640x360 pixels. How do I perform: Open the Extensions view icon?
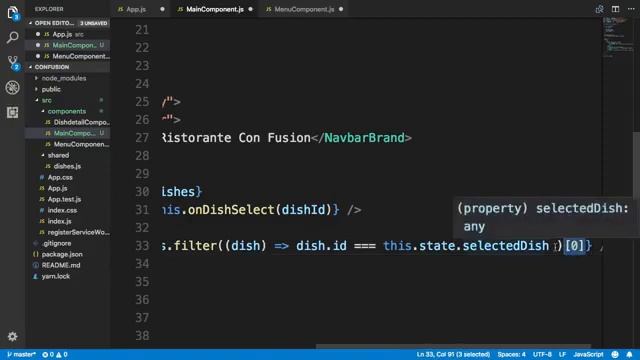click(12, 112)
